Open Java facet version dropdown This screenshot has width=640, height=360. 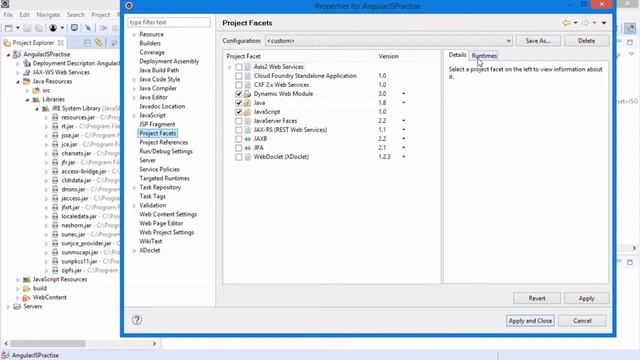(x=404, y=103)
